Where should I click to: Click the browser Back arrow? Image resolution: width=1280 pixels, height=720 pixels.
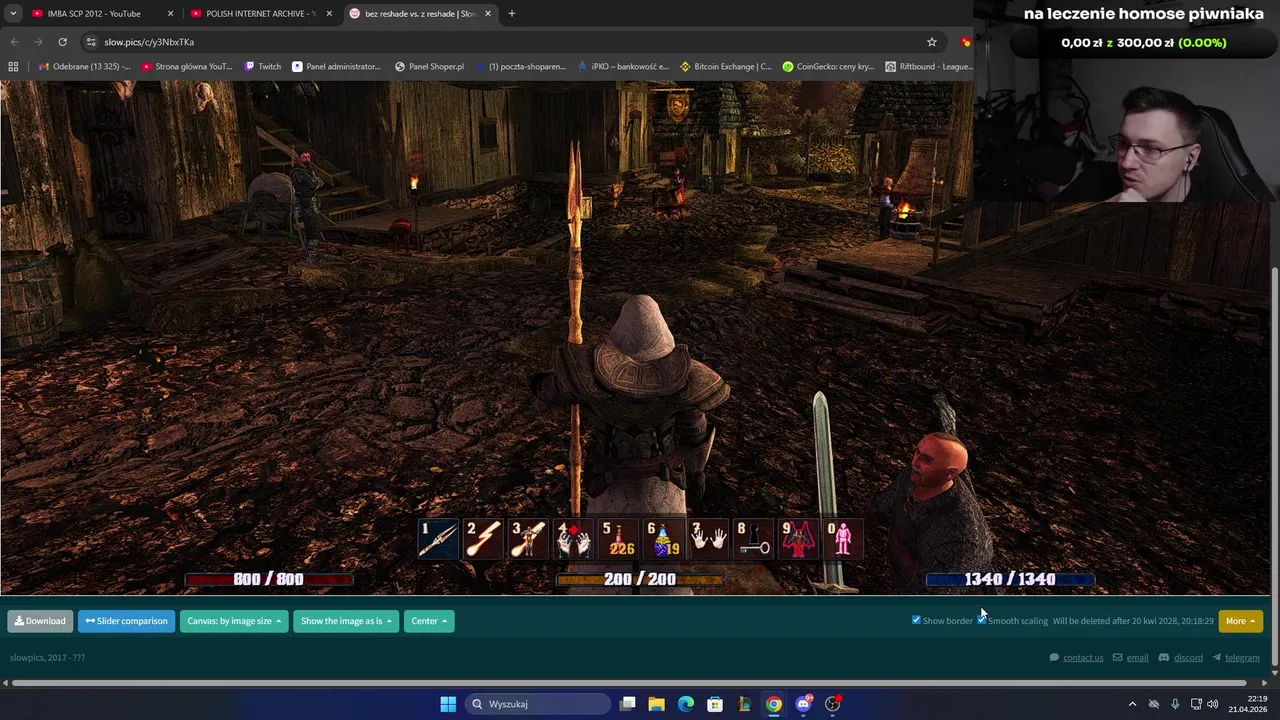[14, 42]
